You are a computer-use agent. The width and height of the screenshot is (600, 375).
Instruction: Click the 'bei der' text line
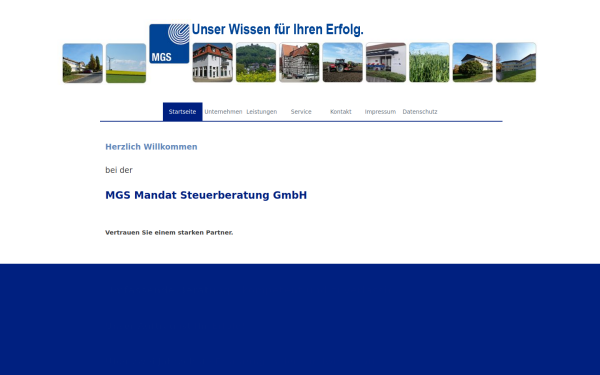[119, 170]
